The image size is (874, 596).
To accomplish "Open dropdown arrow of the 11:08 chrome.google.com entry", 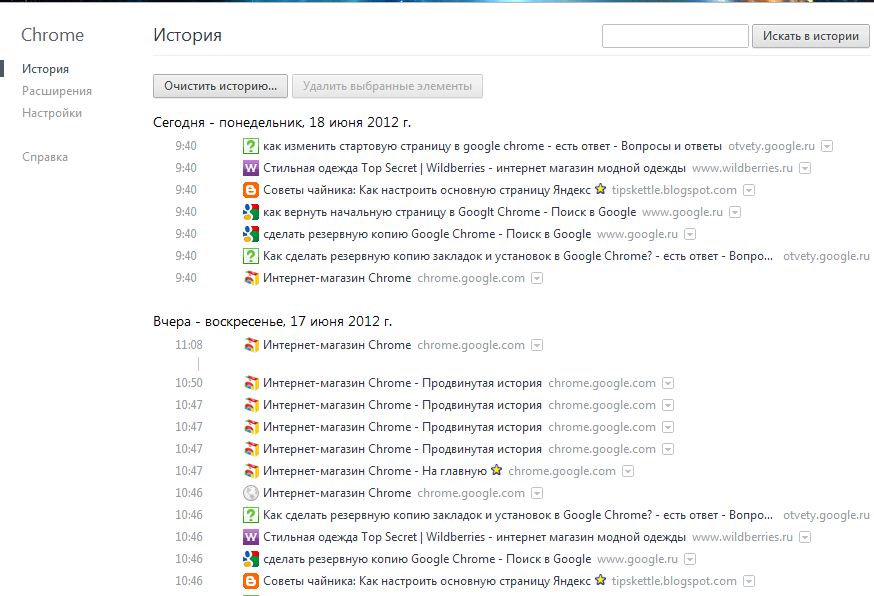I will (537, 345).
